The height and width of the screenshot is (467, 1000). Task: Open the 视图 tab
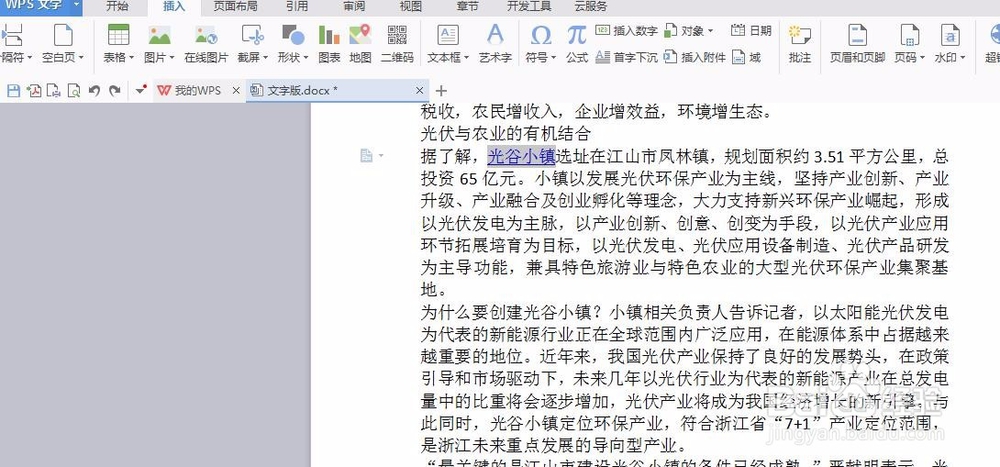[411, 7]
